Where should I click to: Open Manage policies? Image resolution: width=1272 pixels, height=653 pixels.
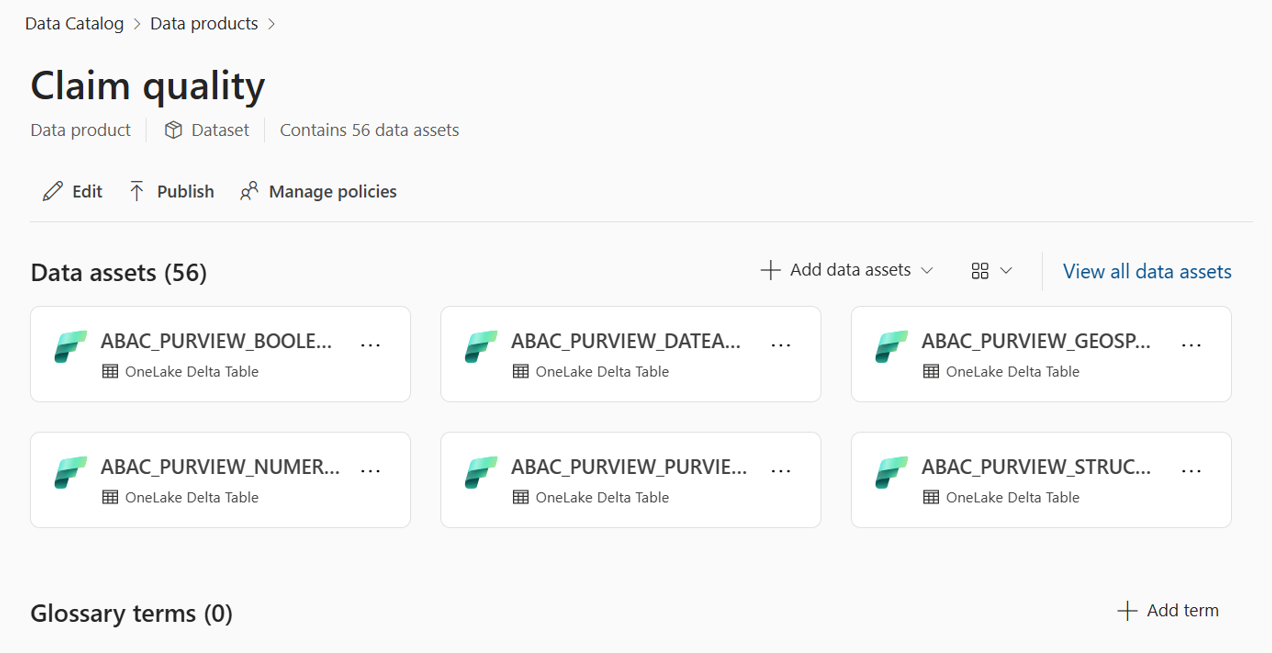[x=318, y=191]
